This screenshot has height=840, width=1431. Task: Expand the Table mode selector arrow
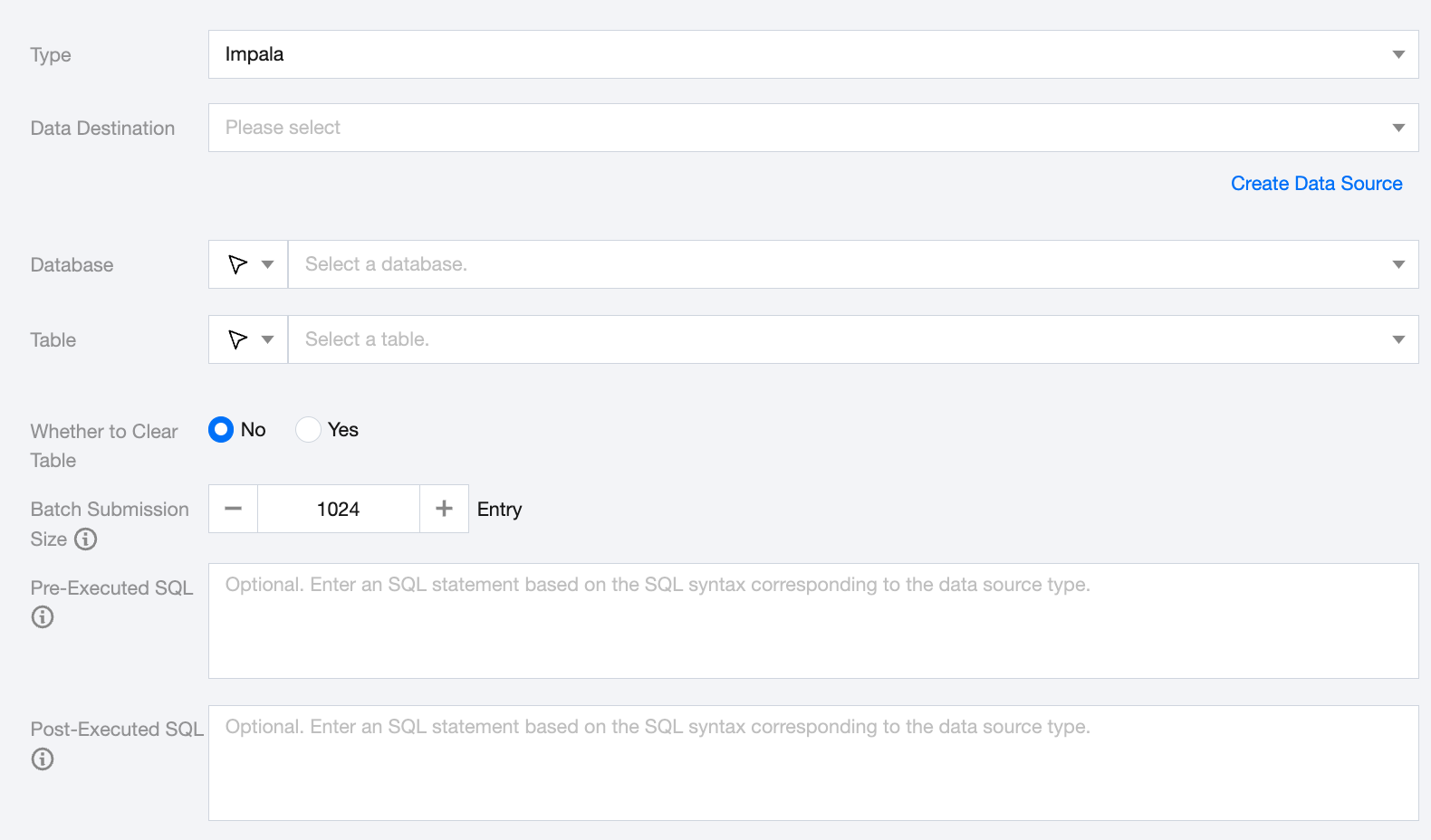click(x=267, y=339)
